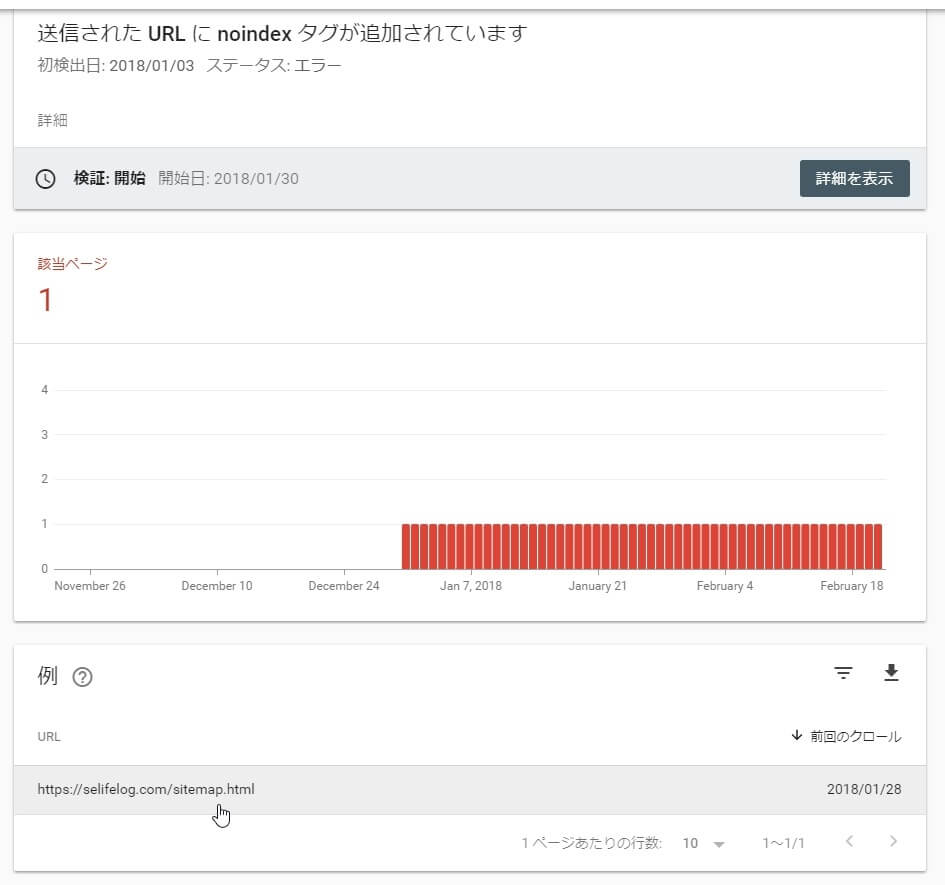Click the 2018/01/28 last crawl date cell
945x885 pixels.
(x=863, y=789)
